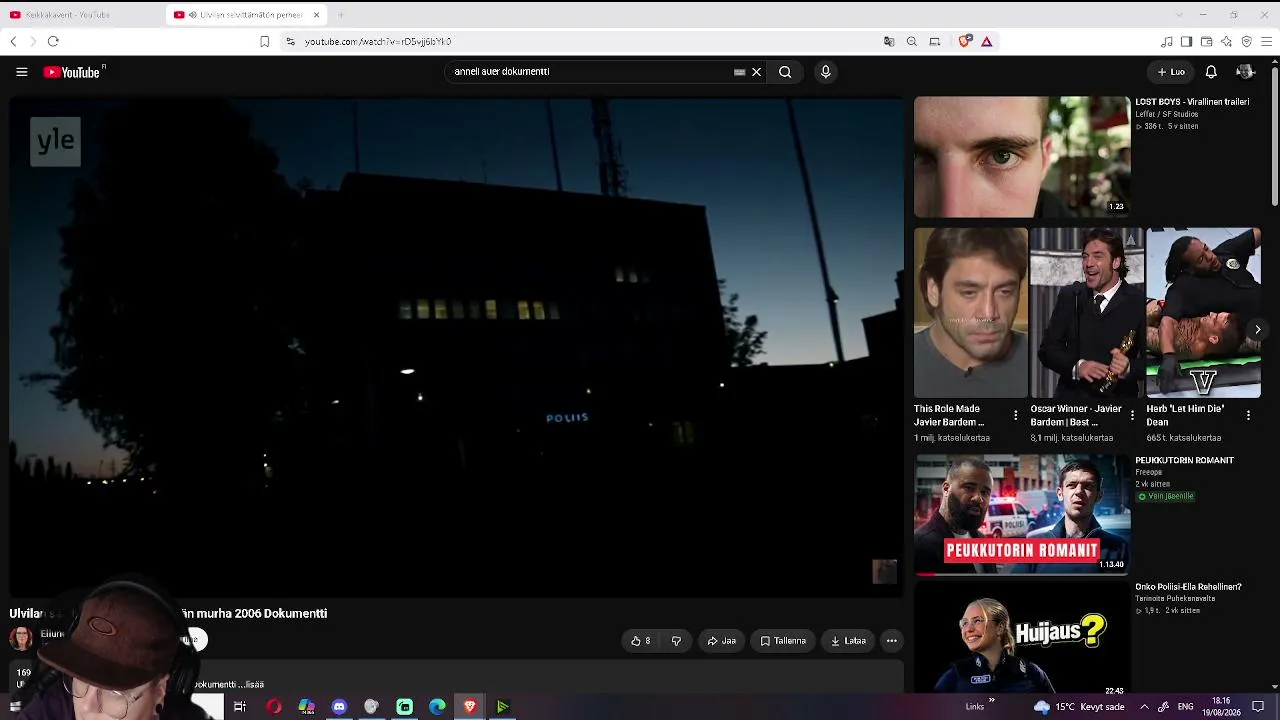
Task: Show hidden system tray icons
Action: [x=1144, y=707]
